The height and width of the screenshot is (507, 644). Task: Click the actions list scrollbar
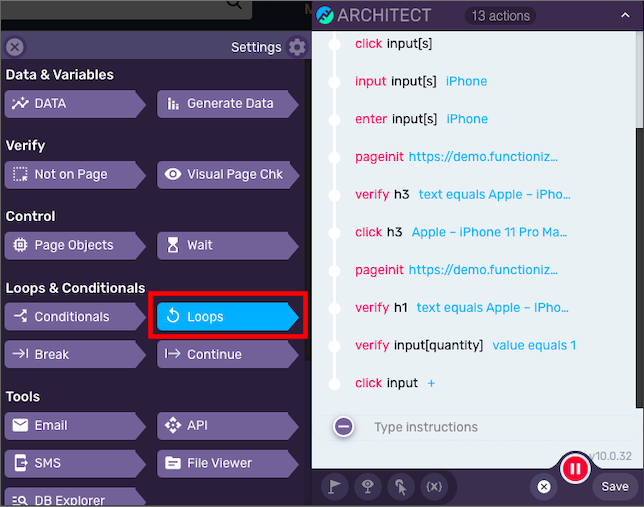(639, 267)
